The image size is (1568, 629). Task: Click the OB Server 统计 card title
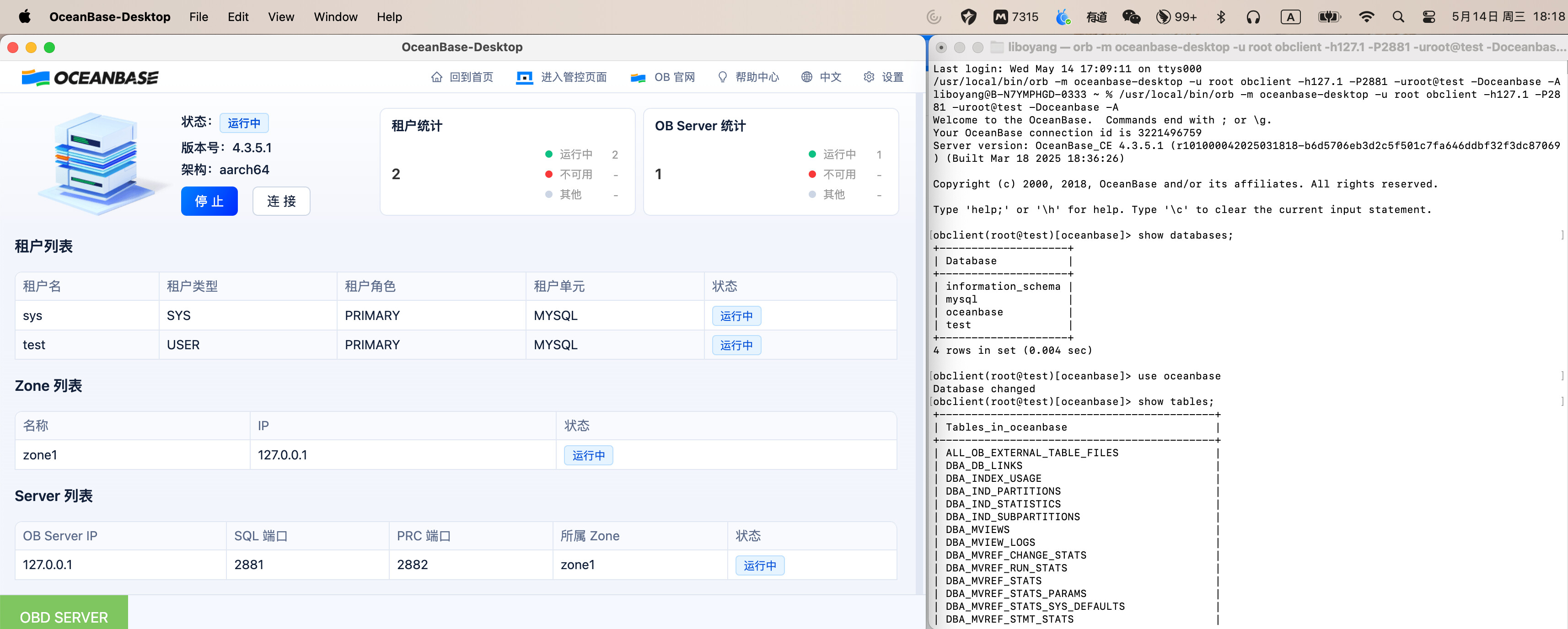(700, 126)
